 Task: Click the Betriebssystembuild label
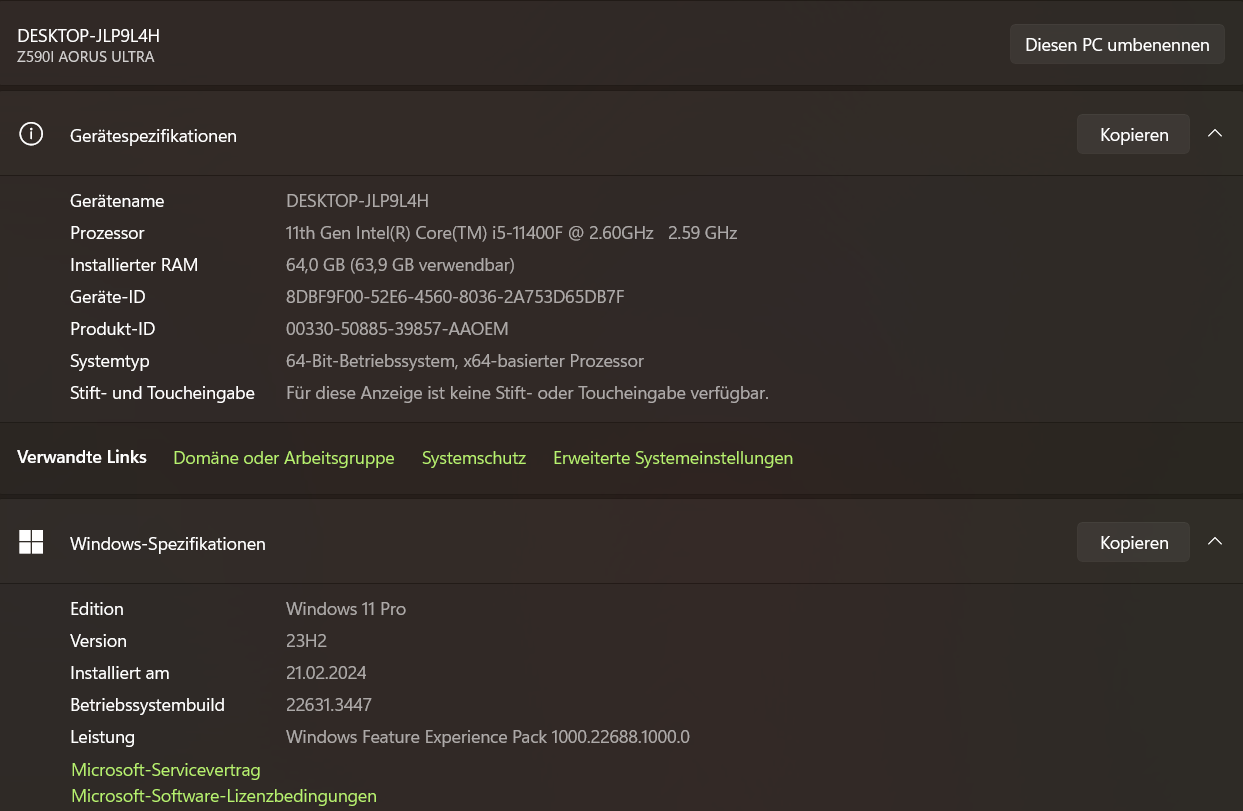147,705
